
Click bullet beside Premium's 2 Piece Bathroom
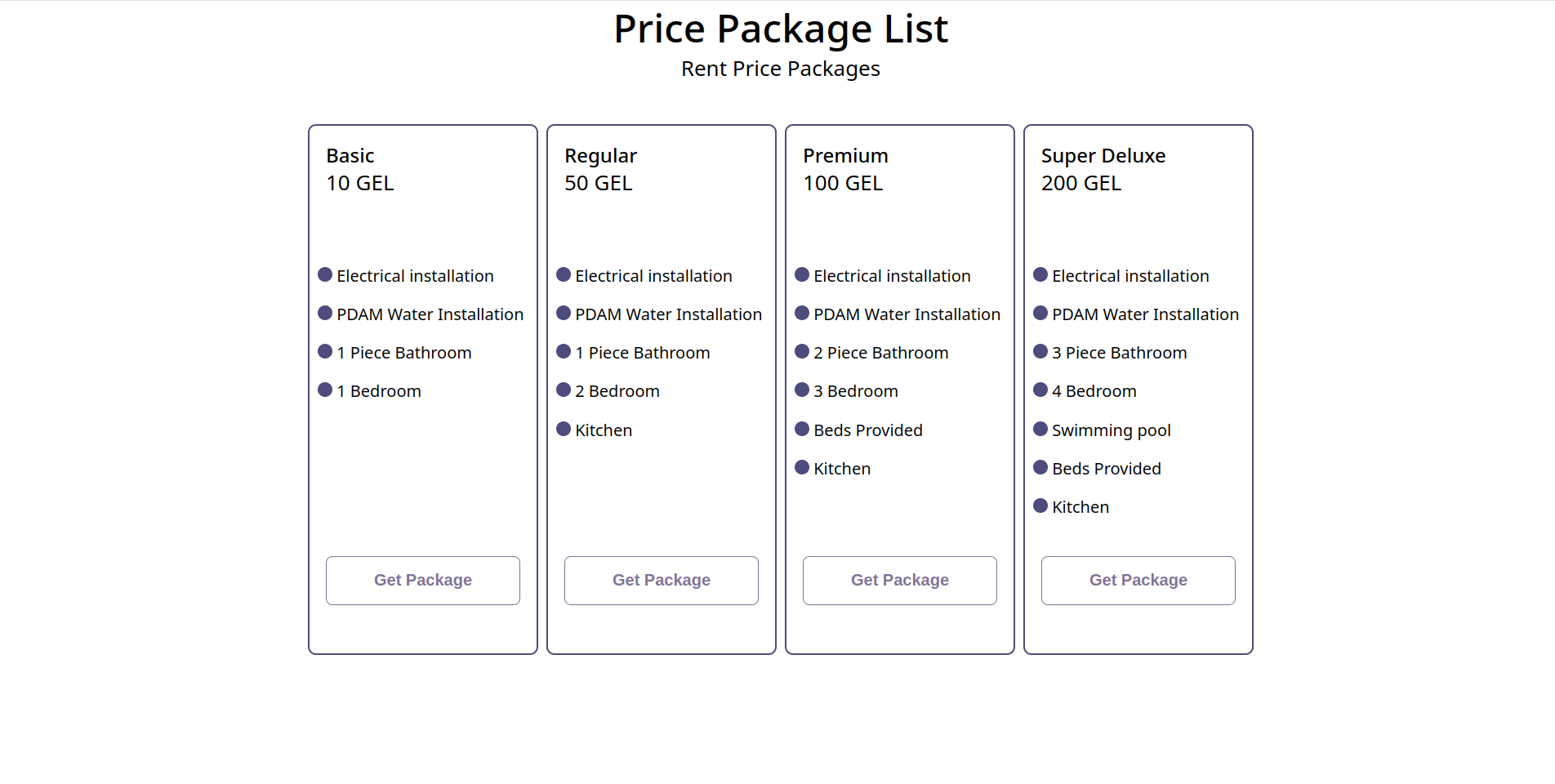pos(802,351)
